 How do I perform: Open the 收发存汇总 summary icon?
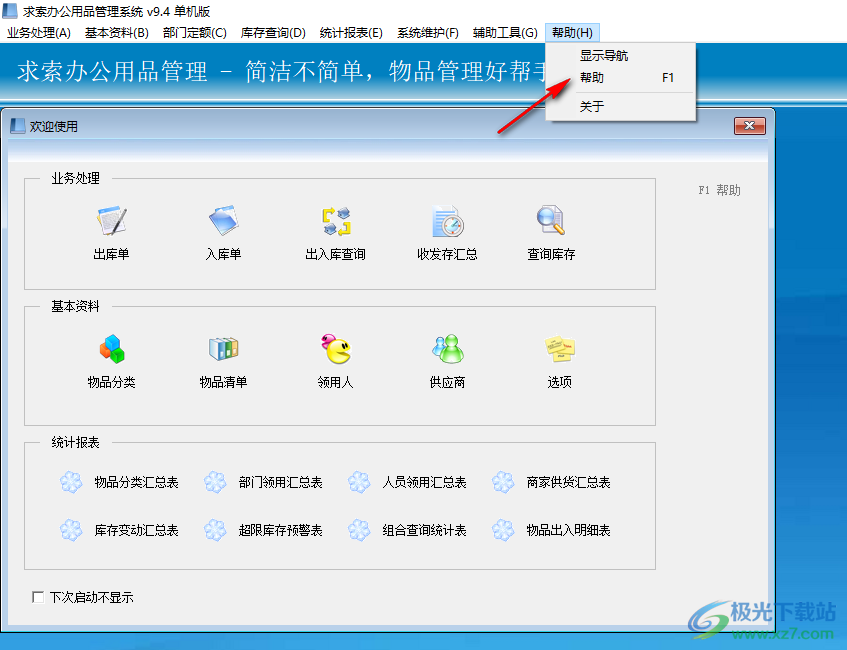(448, 220)
